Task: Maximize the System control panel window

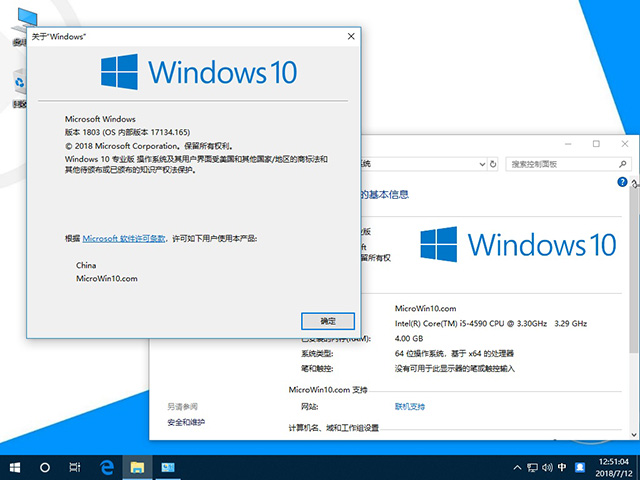Action: [596, 144]
